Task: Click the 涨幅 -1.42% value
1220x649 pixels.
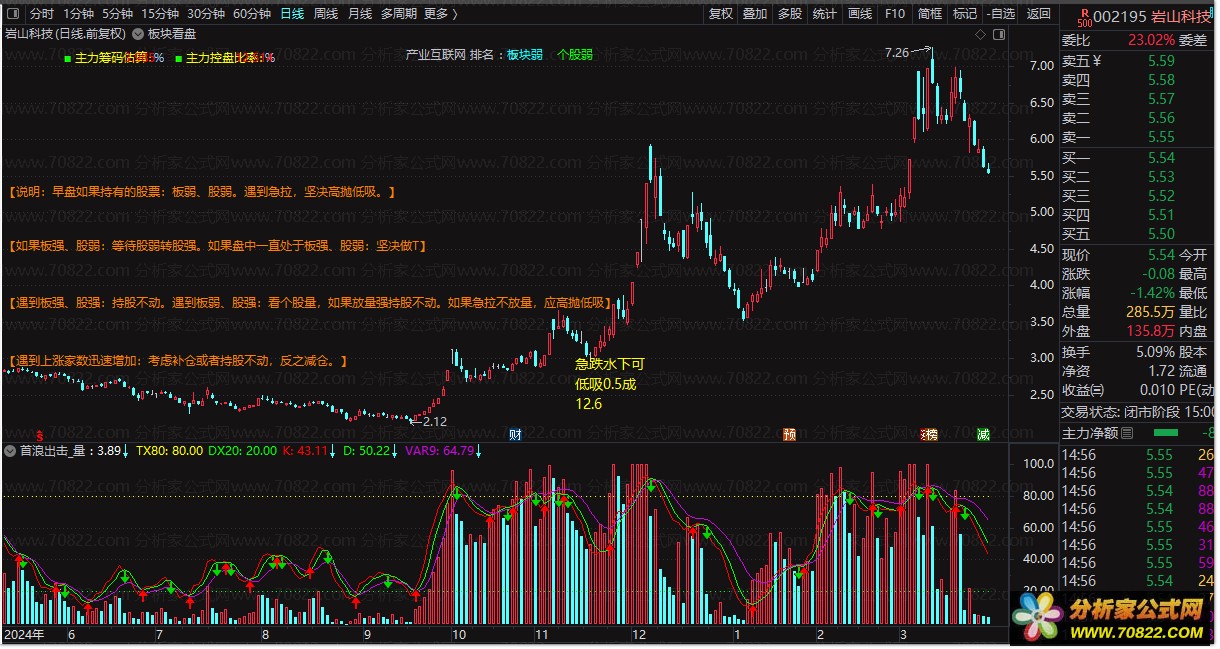Action: click(x=1151, y=293)
